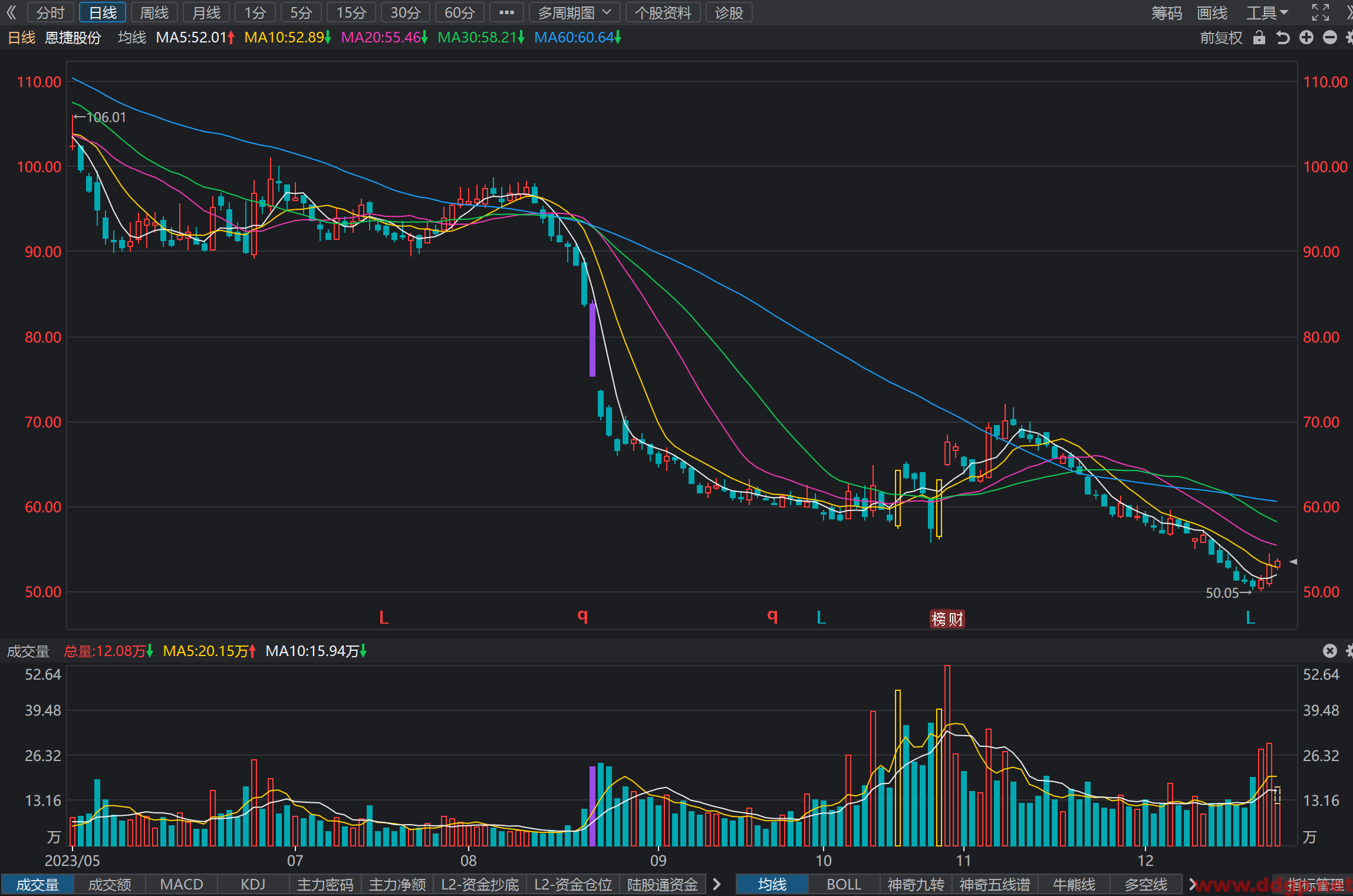Enter fullscreen with the expand corners icon
Viewport: 1353px width, 896px height.
coord(1321,12)
